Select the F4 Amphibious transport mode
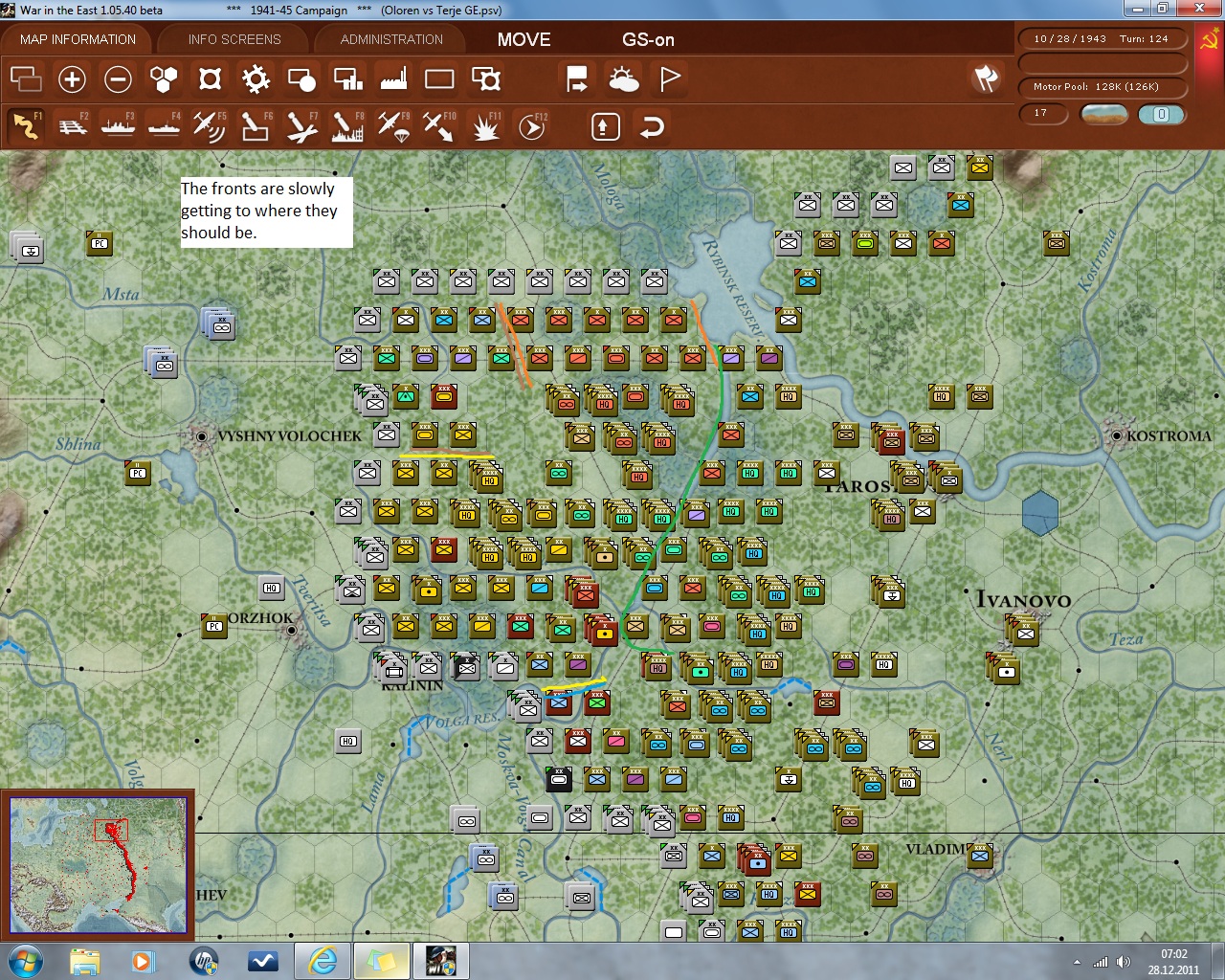Screen dimensions: 1225x980 click(164, 125)
